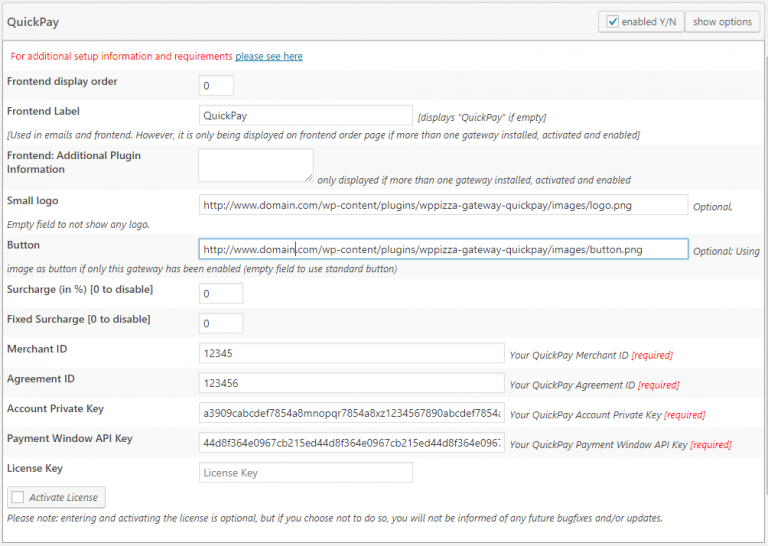768x546 pixels.
Task: Click the Surcharge (in %) field
Action: [220, 294]
